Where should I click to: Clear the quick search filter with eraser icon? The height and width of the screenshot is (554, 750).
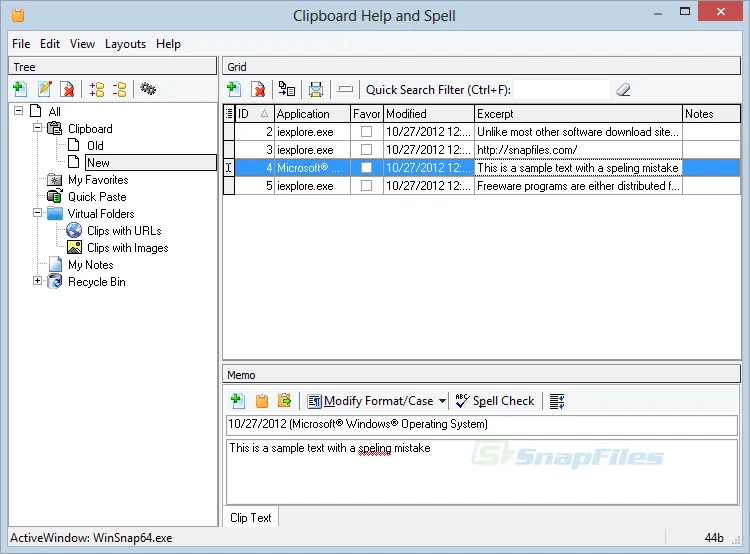[623, 89]
